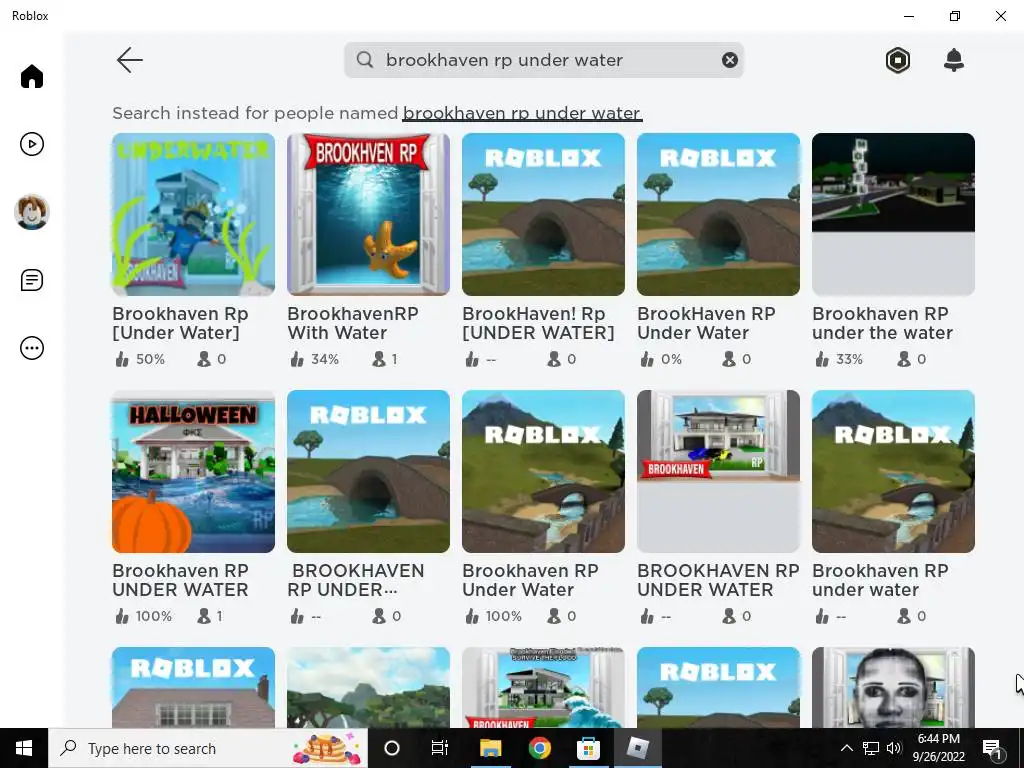Open the Chat messages icon in sidebar

(31, 280)
